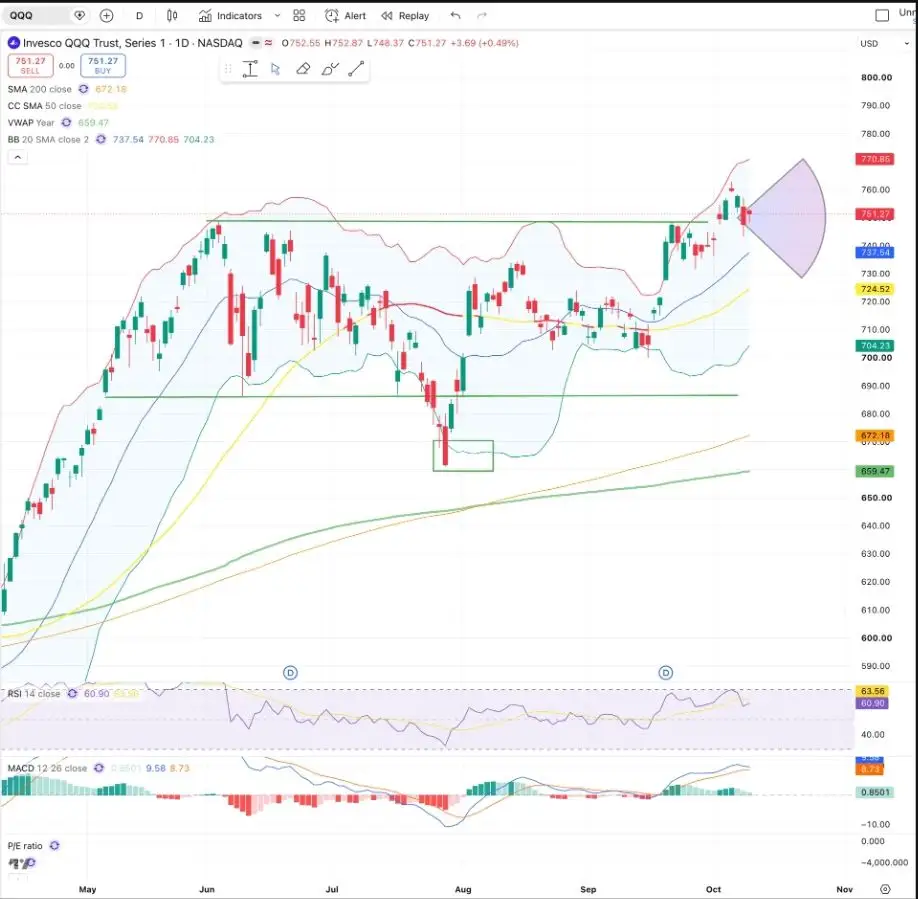The image size is (918, 899).
Task: Redo the last chart action
Action: [x=482, y=16]
